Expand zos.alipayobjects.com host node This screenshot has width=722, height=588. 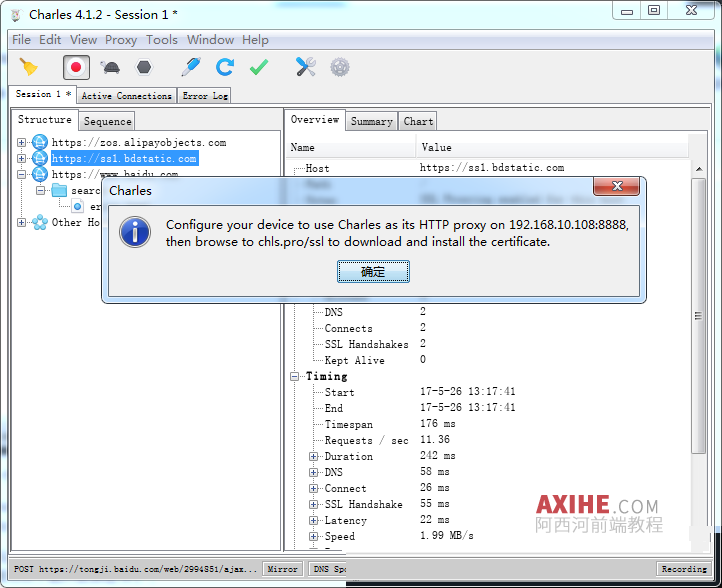pos(21,142)
